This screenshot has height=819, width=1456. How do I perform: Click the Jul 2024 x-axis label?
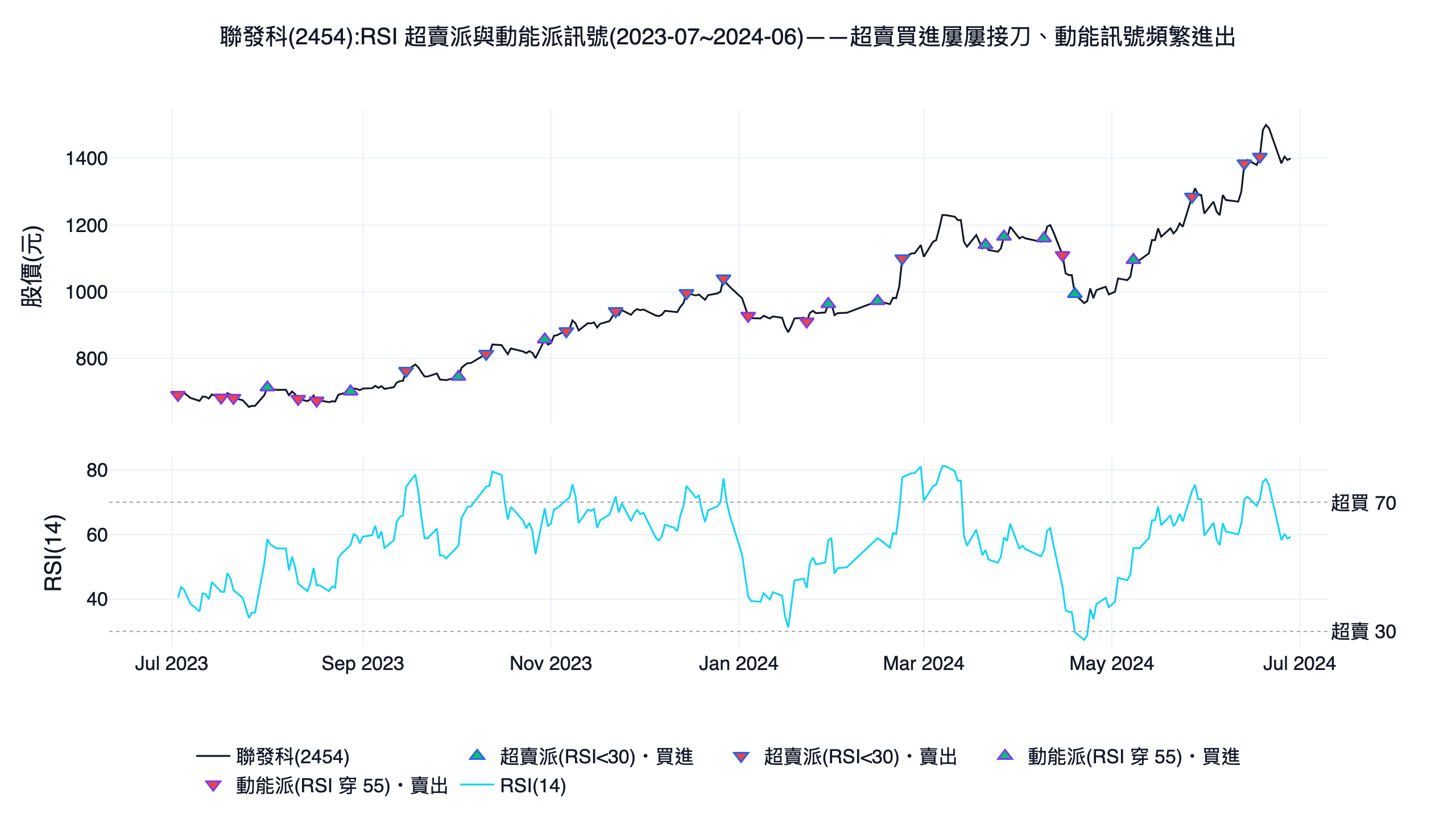point(1299,663)
